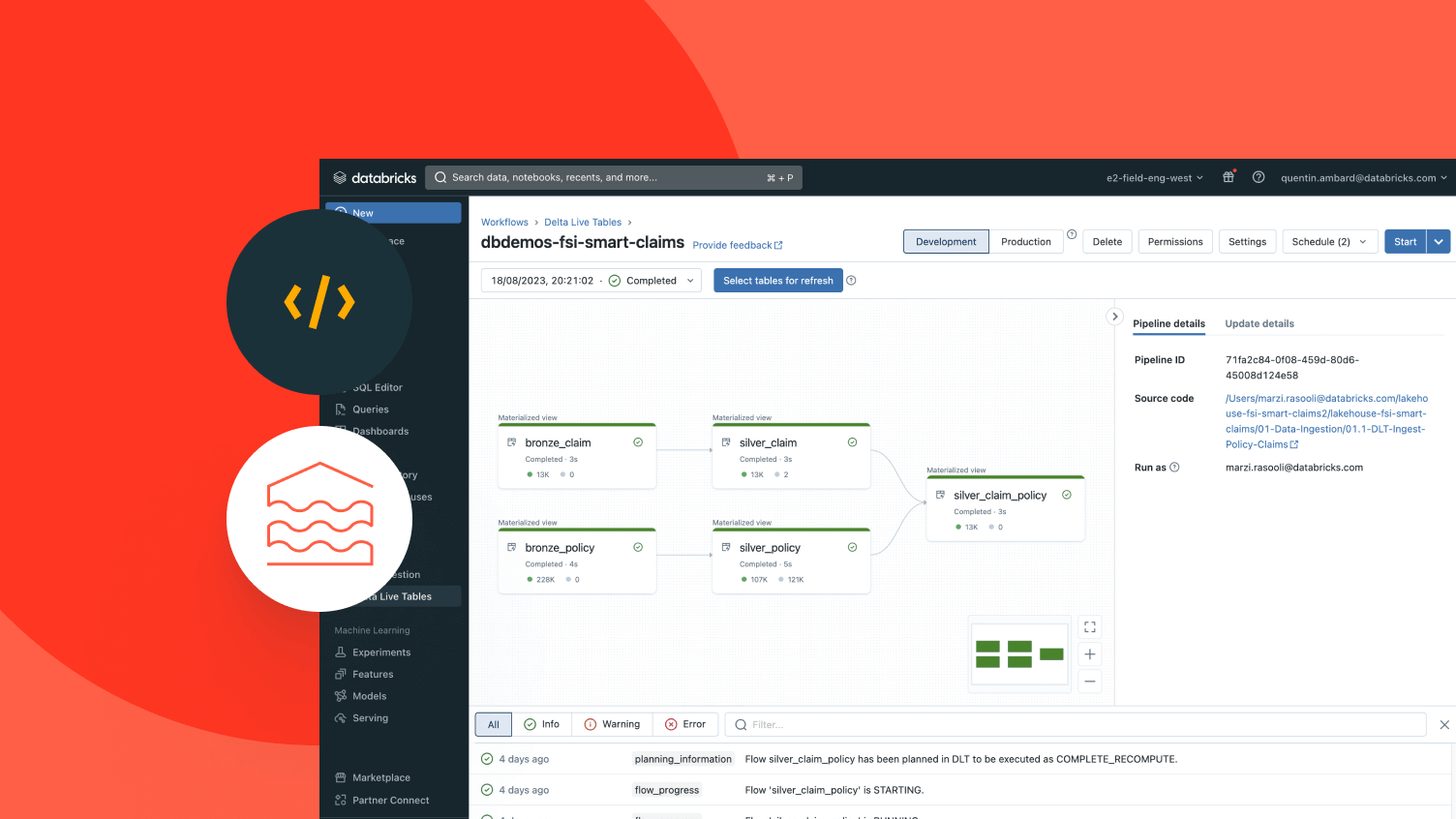Click the pipeline graph minimap
This screenshot has height=819, width=1456.
tap(1019, 654)
